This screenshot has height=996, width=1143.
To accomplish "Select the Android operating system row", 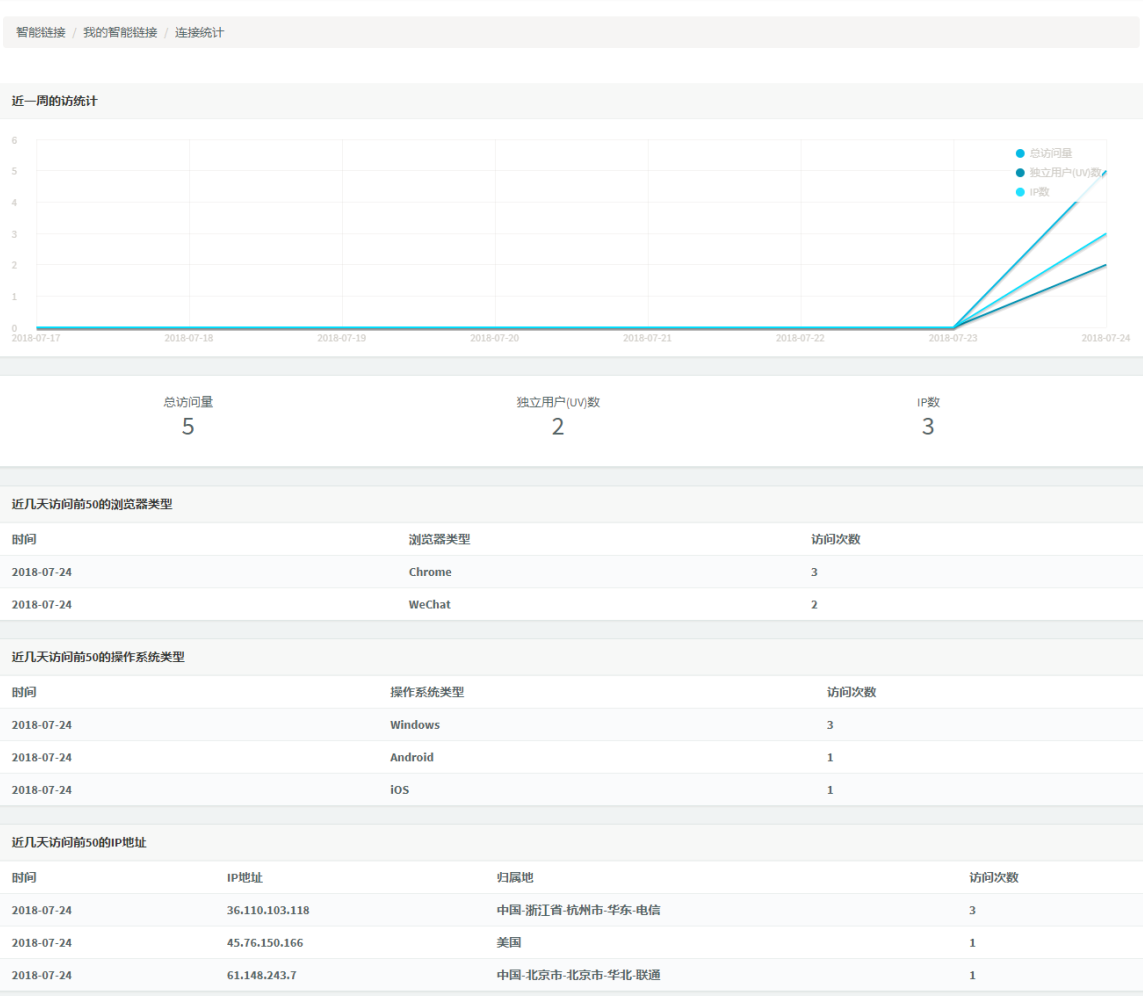I will point(412,757).
